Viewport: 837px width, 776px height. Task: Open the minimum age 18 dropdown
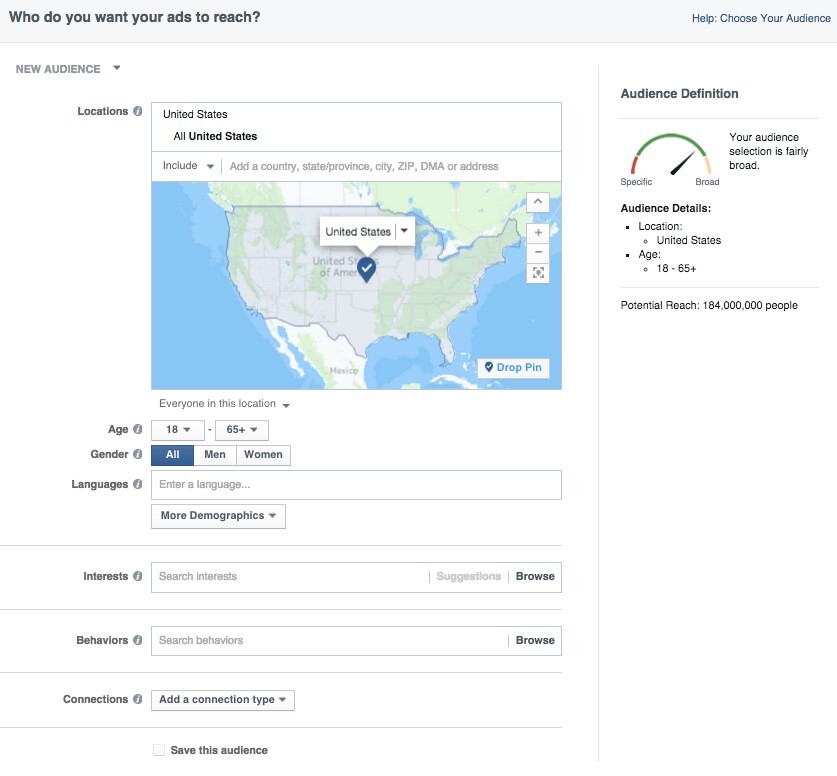(178, 431)
